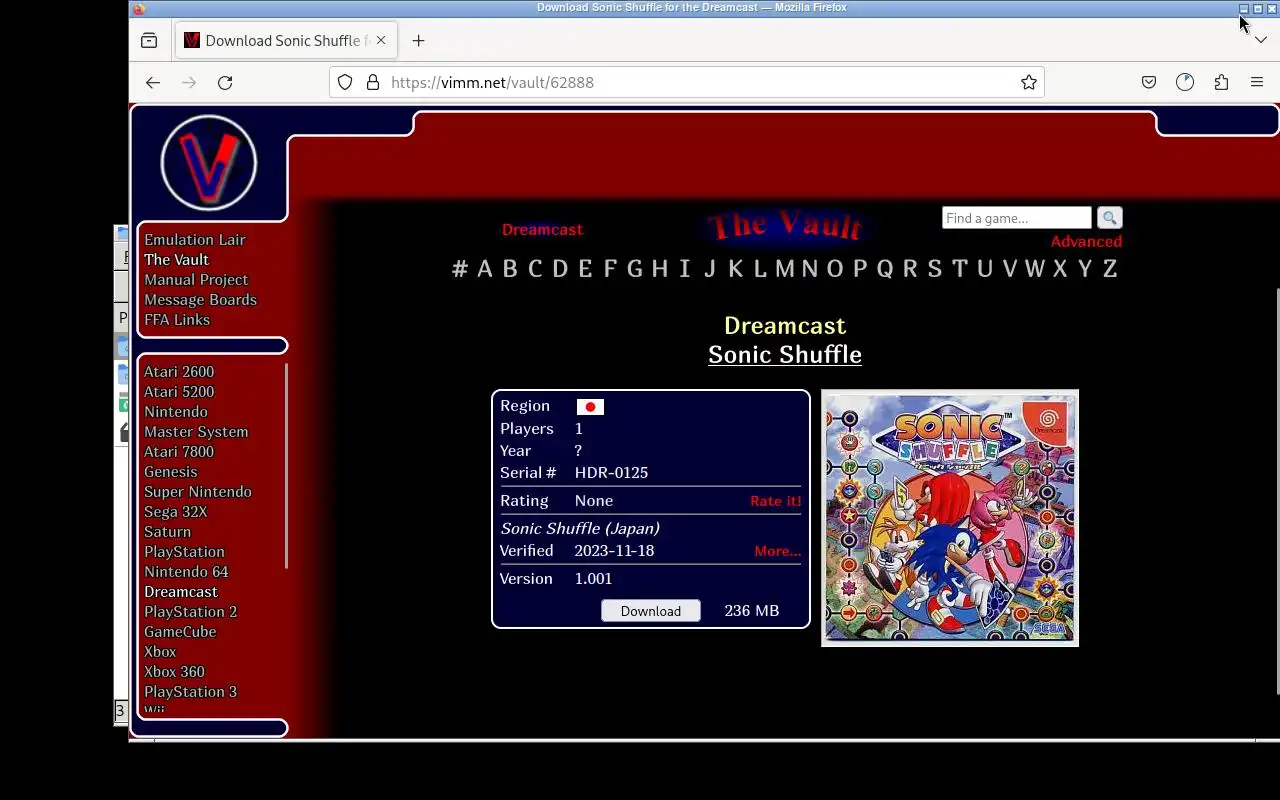Viewport: 1280px width, 800px height.
Task: Open a new tab with the plus icon
Action: (418, 40)
